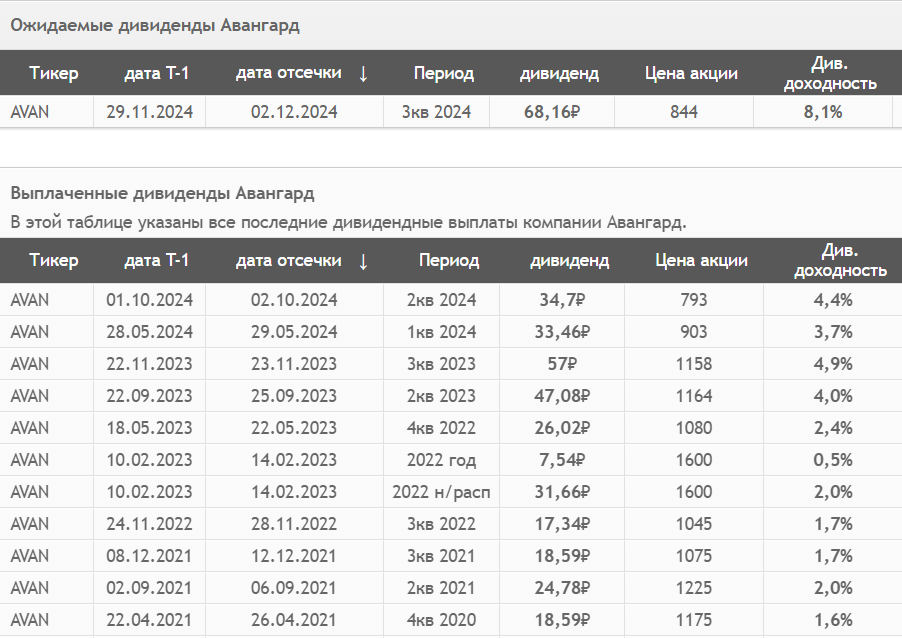
Task: Click T-1 date 22.11.2023
Action: pos(150,364)
